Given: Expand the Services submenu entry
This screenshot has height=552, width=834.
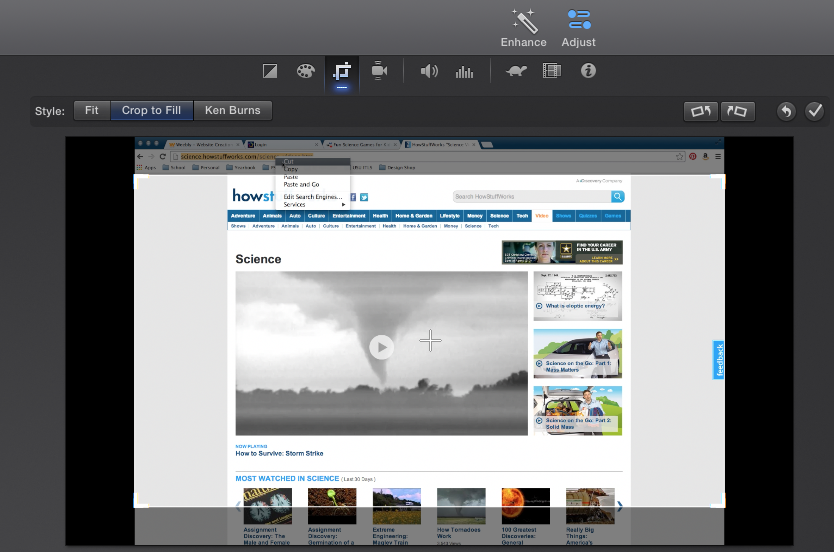Looking at the screenshot, I should (x=313, y=204).
